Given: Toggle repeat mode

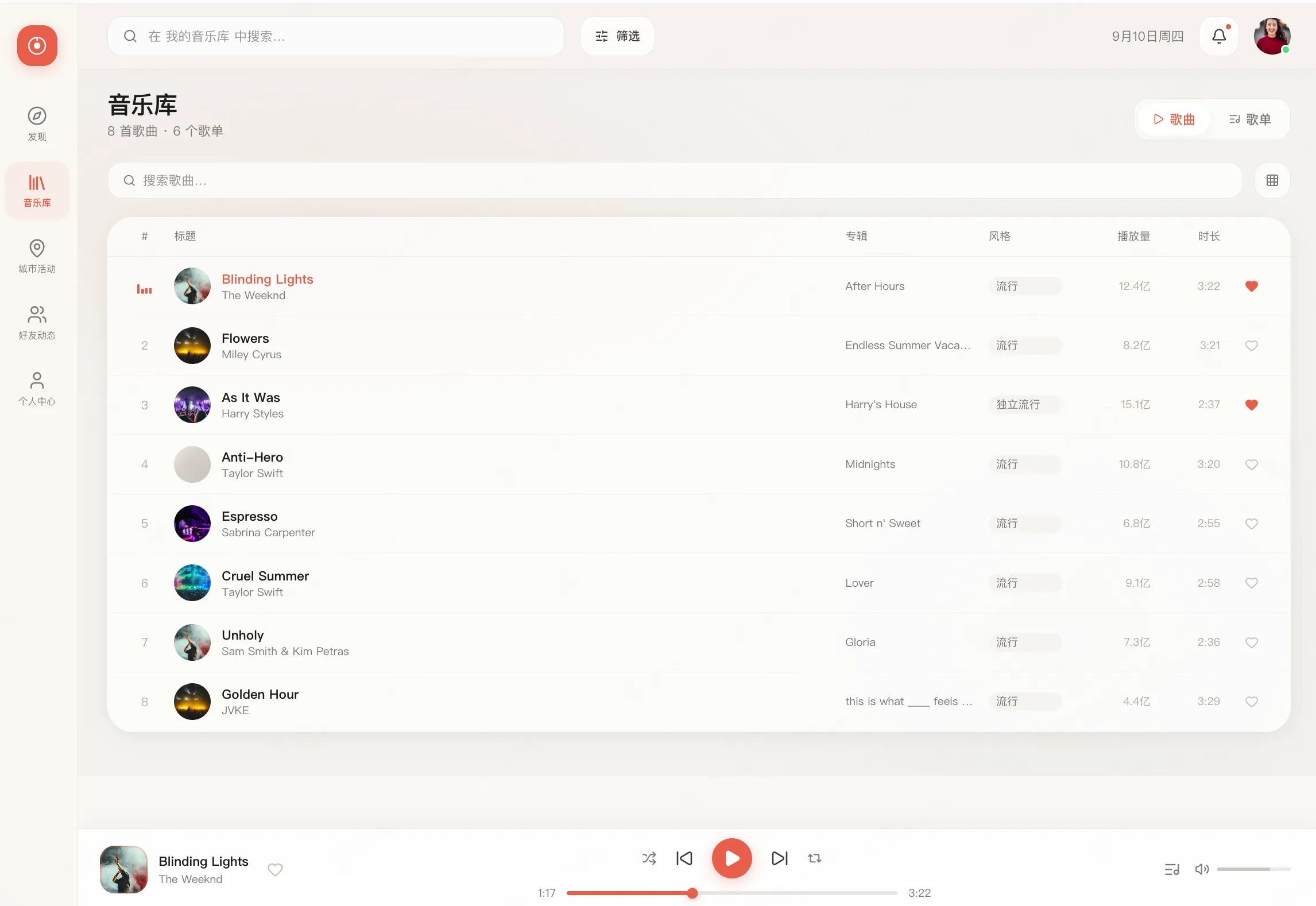Looking at the screenshot, I should click(x=814, y=858).
